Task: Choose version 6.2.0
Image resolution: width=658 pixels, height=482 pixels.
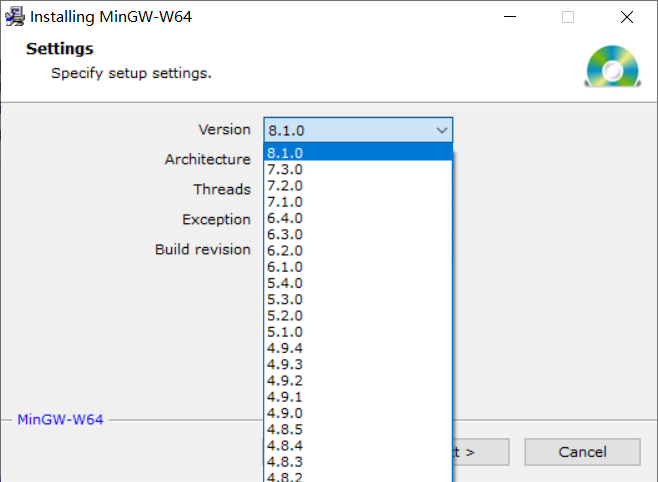Action: pos(358,250)
